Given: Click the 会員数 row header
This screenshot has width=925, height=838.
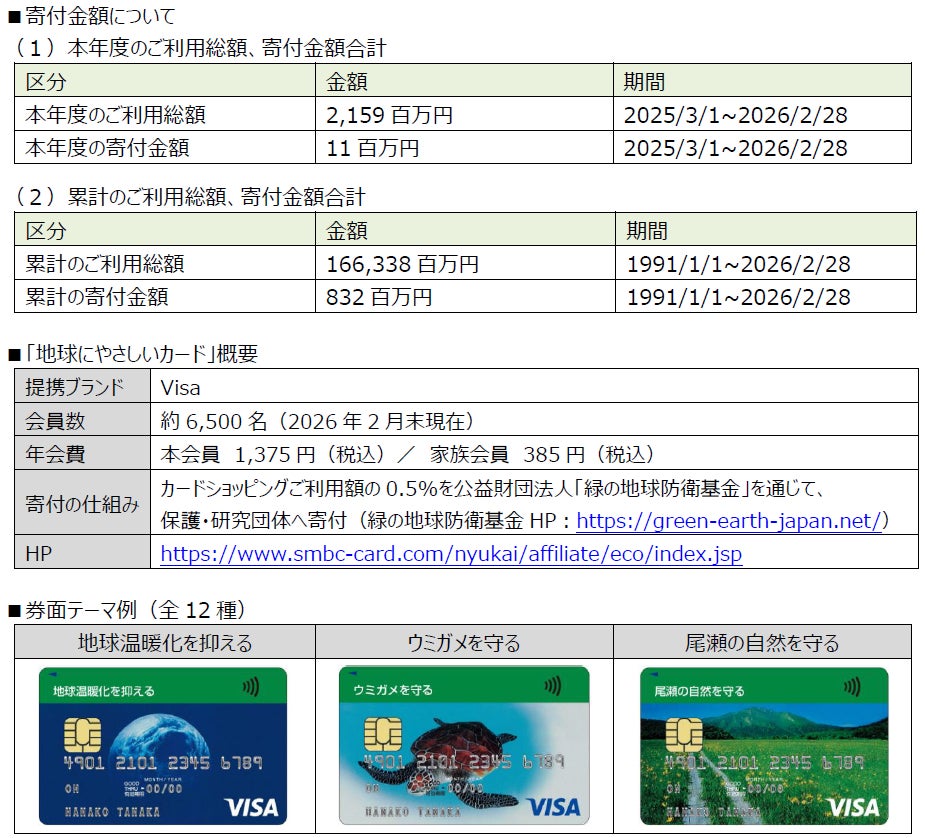Looking at the screenshot, I should point(82,420).
